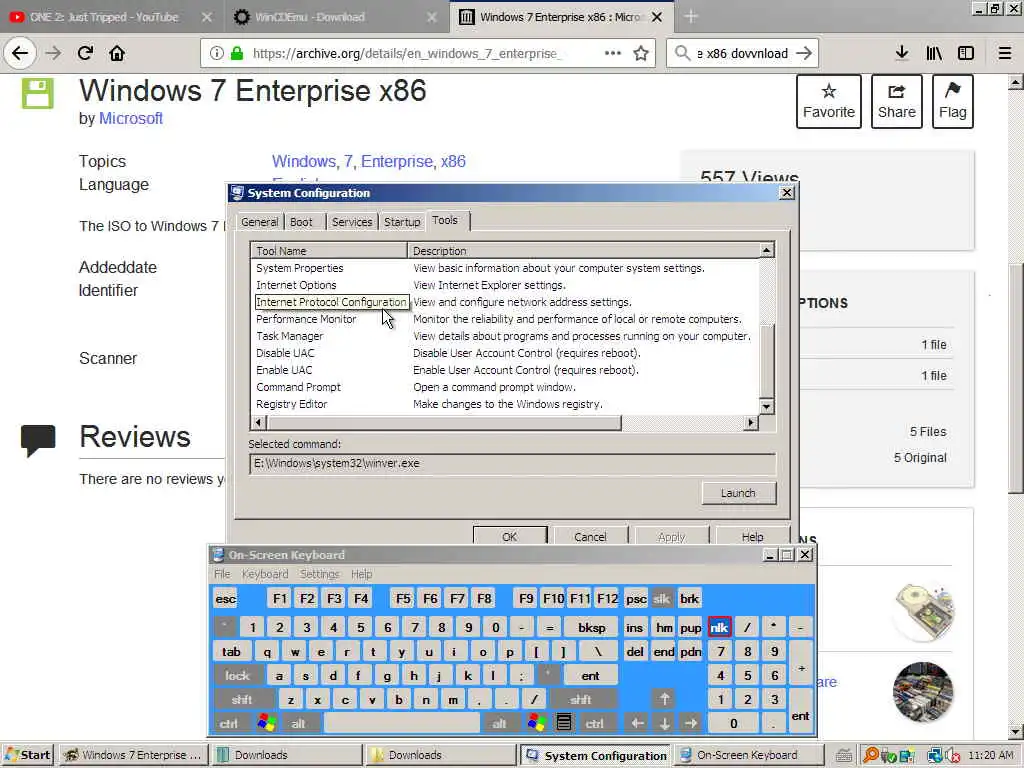Toggle the left shft key
1024x768 pixels.
[242, 699]
